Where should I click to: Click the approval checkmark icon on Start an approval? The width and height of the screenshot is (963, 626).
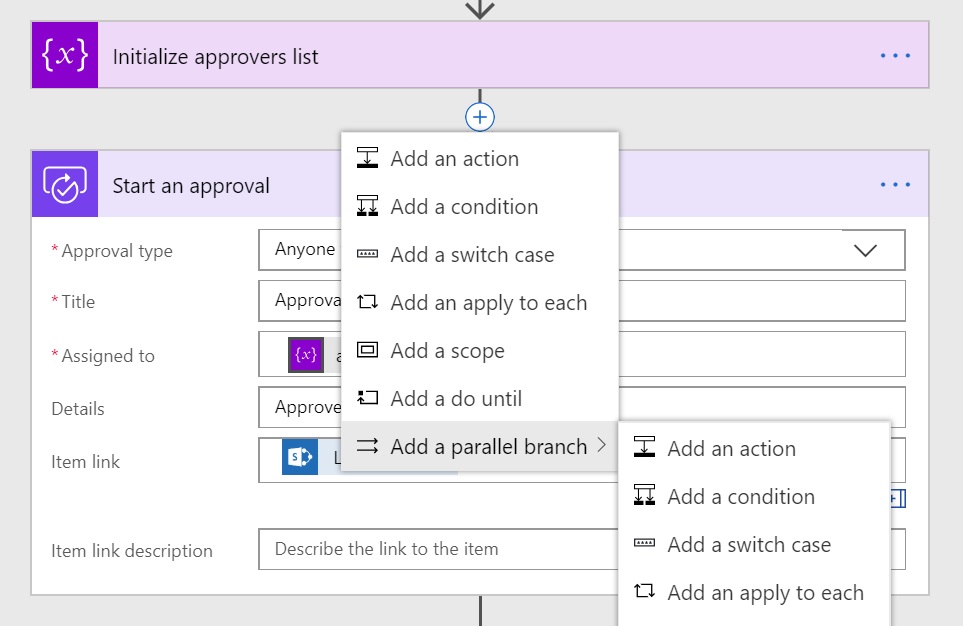pos(64,184)
